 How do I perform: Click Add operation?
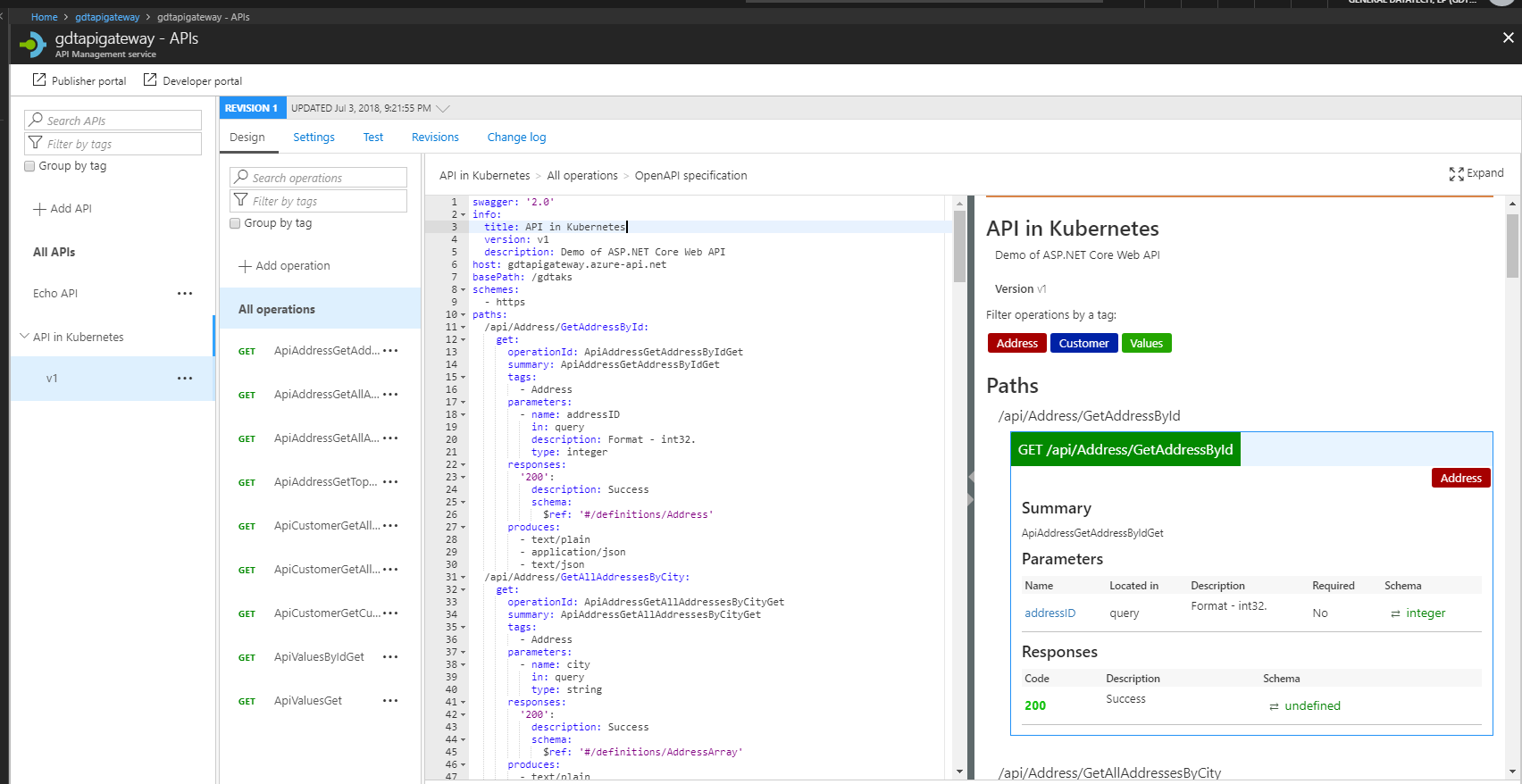point(284,266)
